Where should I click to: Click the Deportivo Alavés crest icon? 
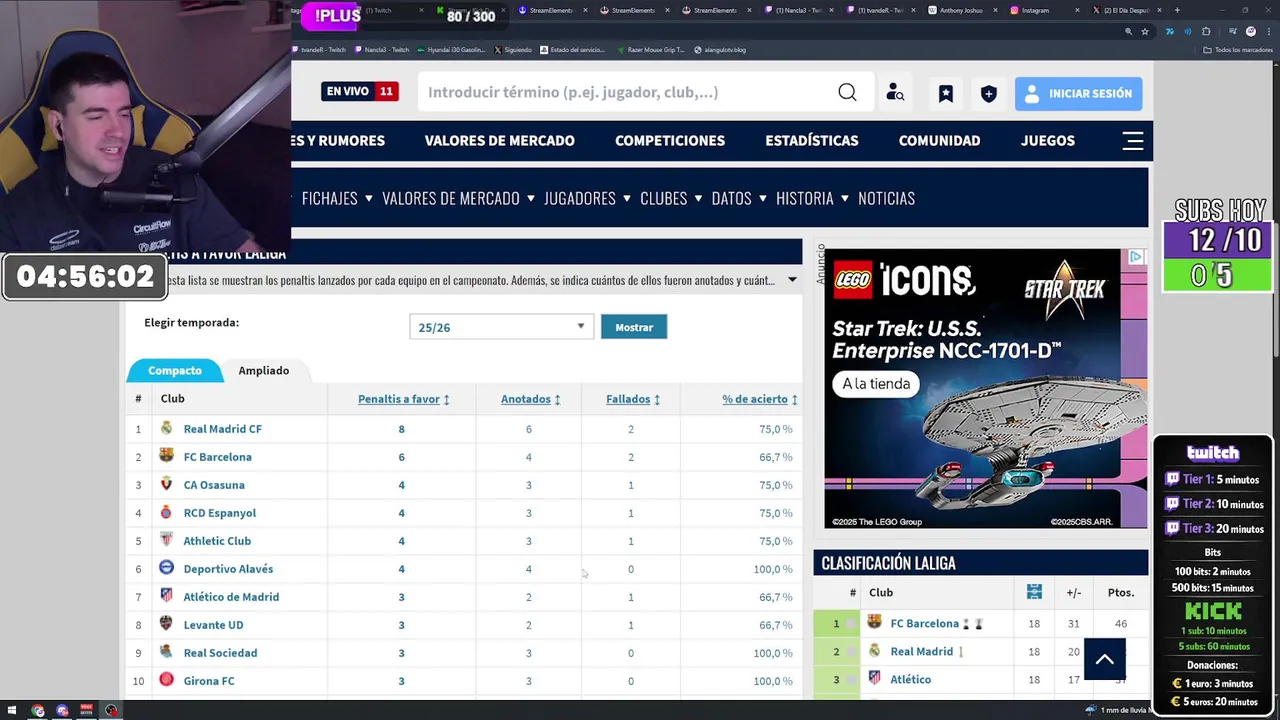pos(166,568)
